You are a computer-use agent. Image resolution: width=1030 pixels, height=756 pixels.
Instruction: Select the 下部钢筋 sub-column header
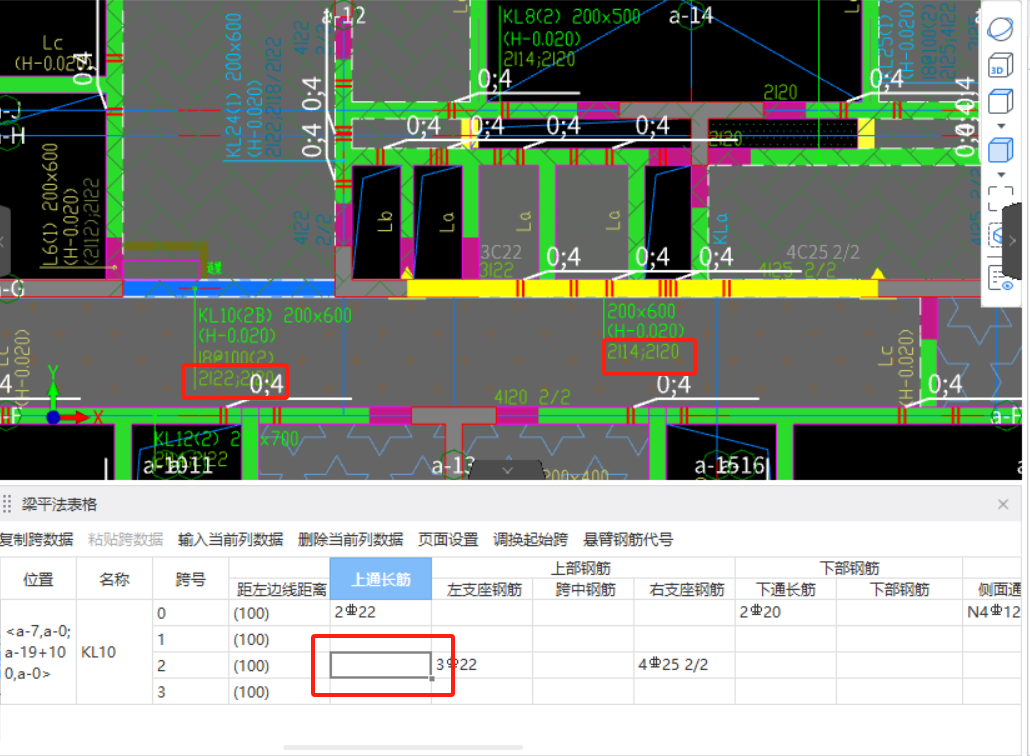pyautogui.click(x=900, y=590)
